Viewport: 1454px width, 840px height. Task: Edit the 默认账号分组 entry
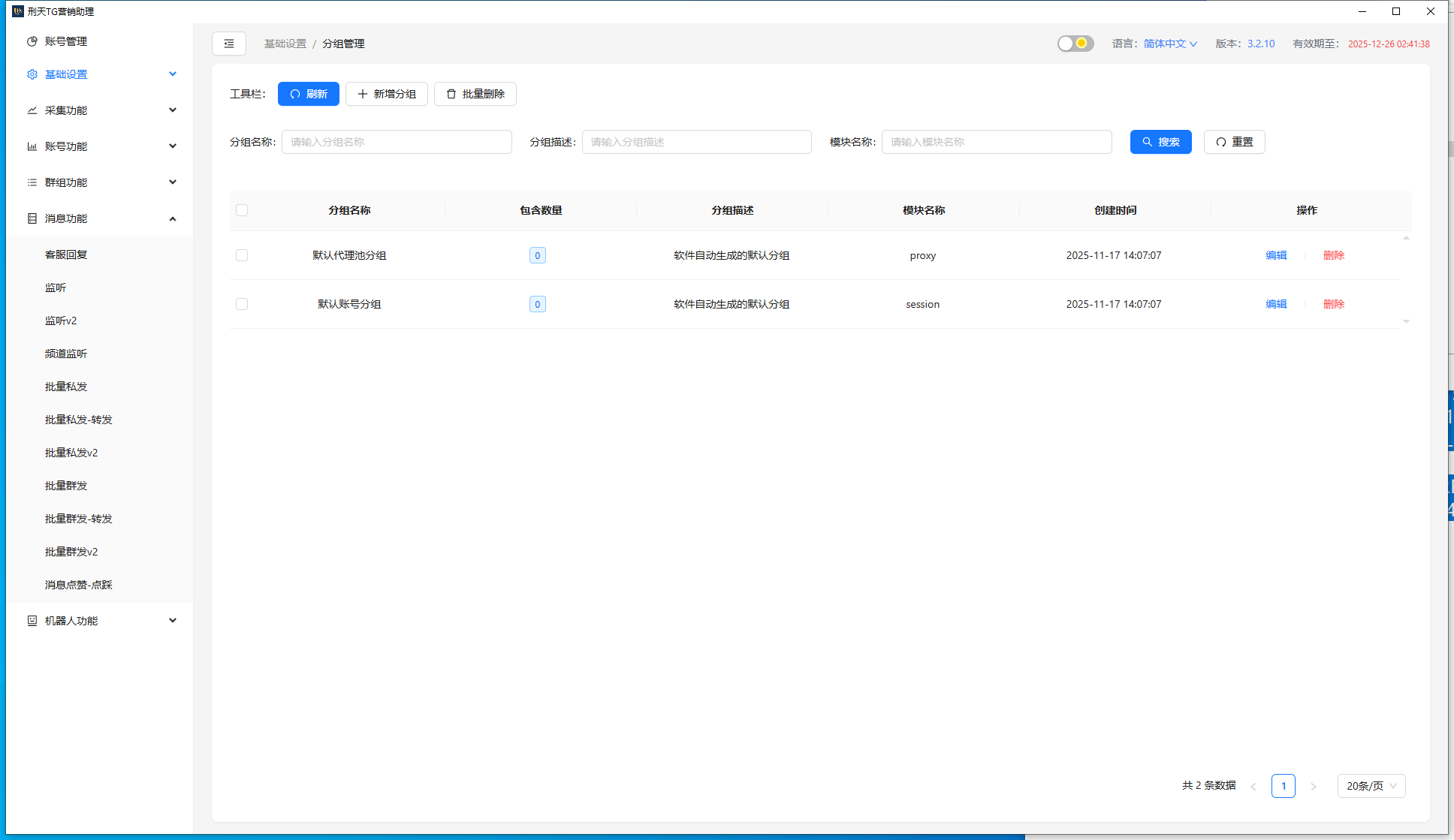tap(1275, 304)
